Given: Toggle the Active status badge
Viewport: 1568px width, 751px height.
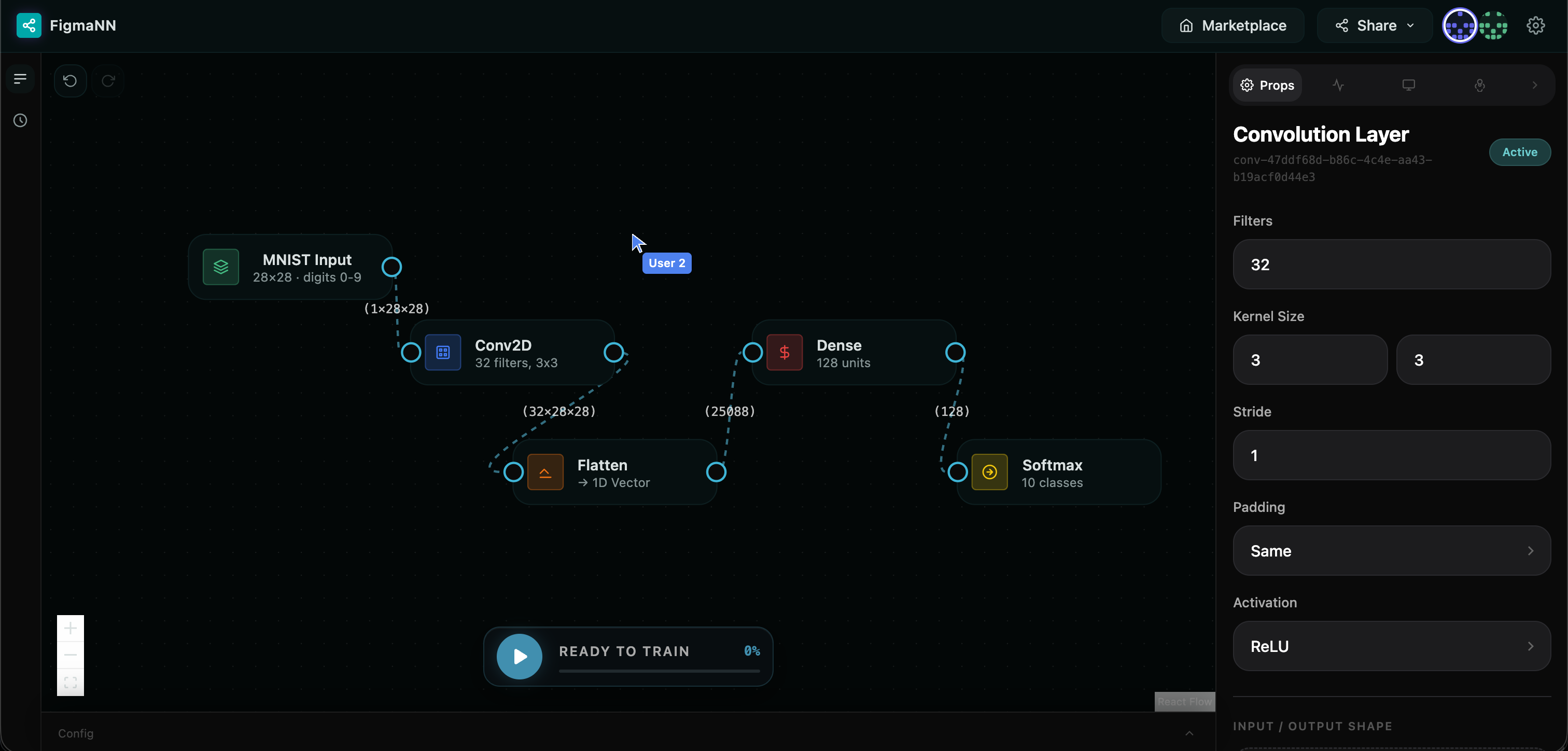Looking at the screenshot, I should 1519,152.
